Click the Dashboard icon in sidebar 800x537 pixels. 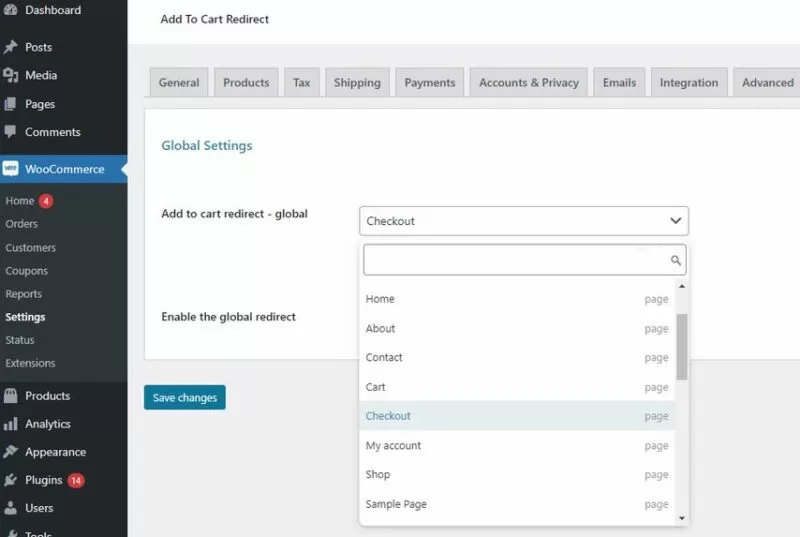(10, 10)
